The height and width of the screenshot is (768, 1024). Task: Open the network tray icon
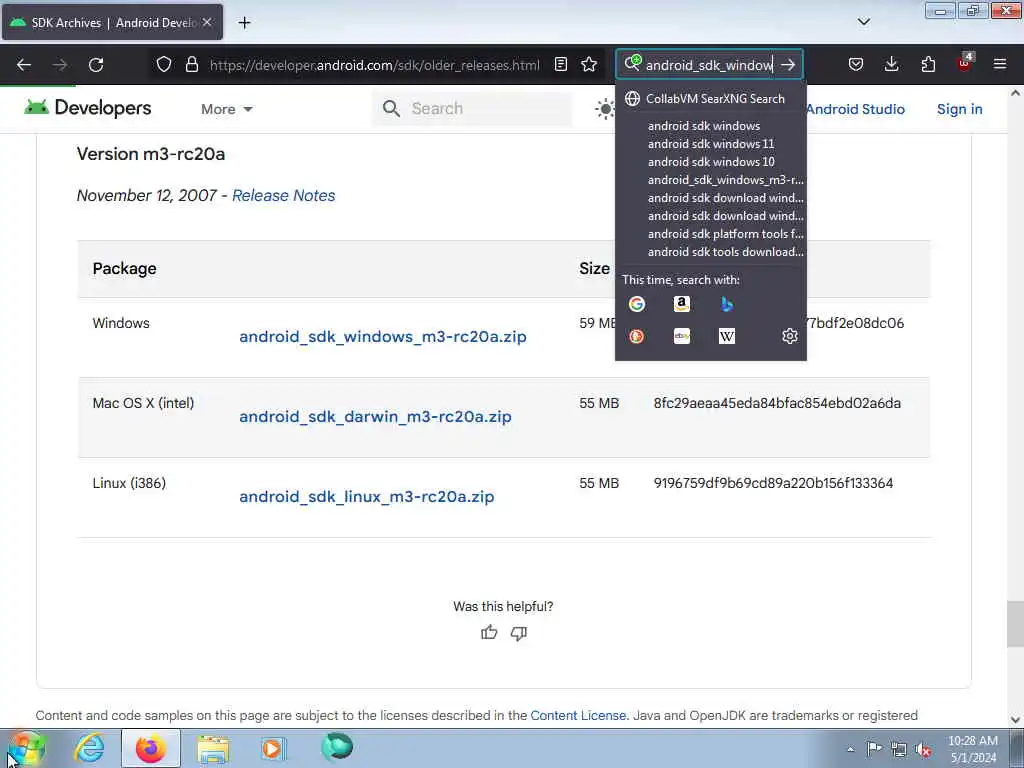(x=899, y=749)
